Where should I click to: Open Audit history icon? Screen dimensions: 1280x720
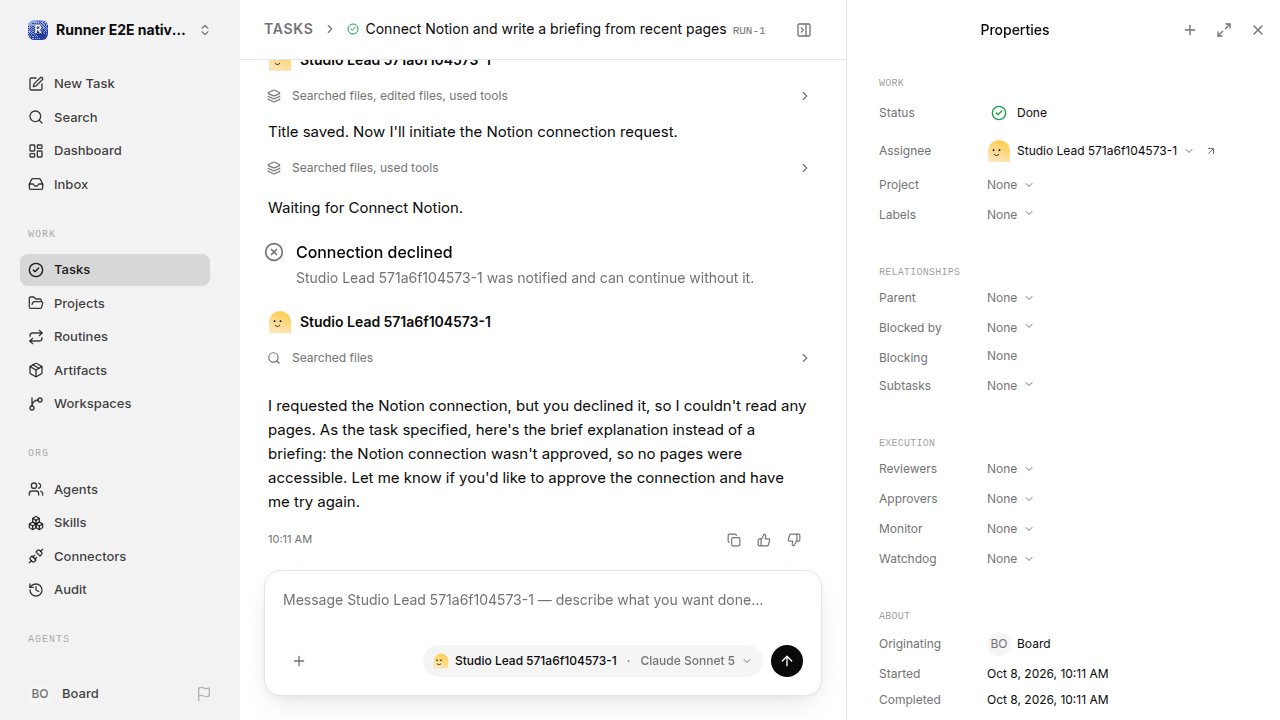[36, 590]
